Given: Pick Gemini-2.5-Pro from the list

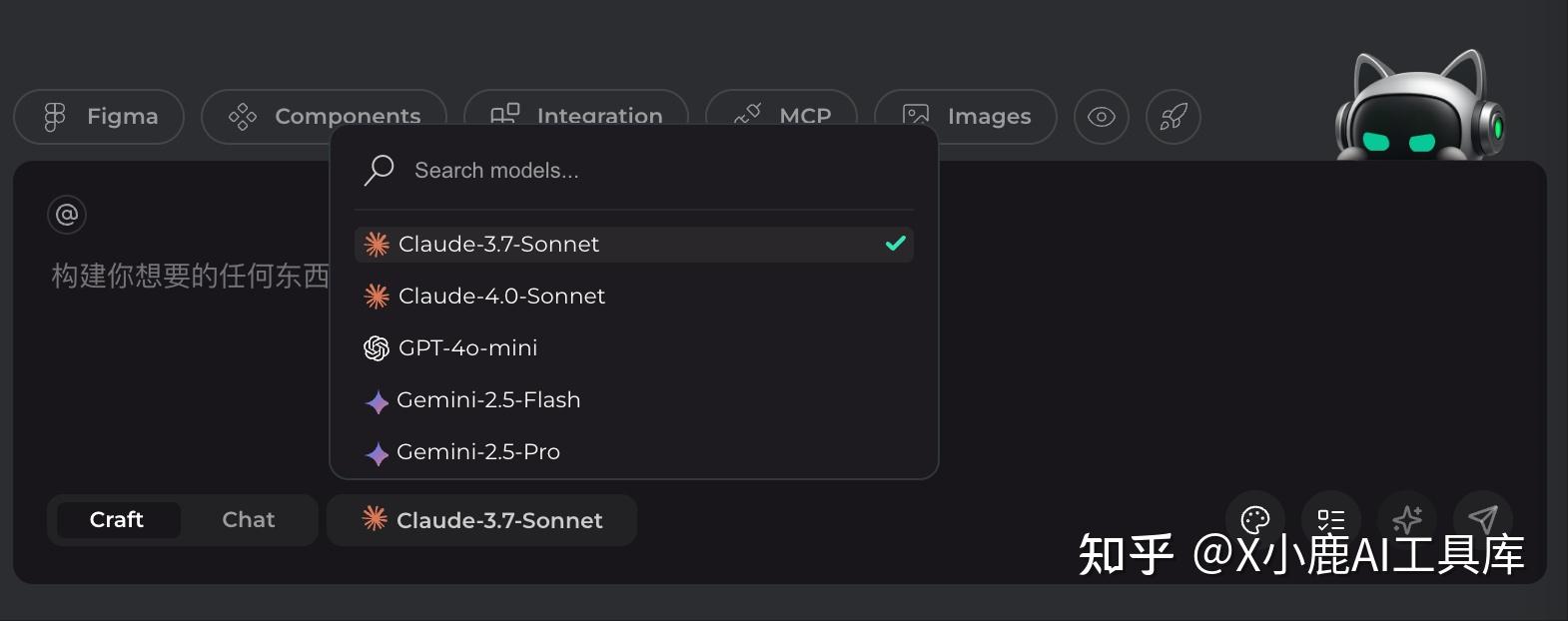Looking at the screenshot, I should point(477,452).
